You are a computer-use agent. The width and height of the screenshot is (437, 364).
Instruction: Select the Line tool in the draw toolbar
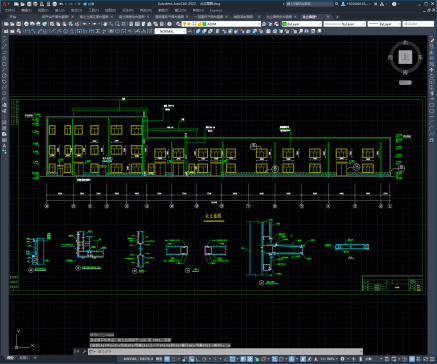tap(4, 40)
